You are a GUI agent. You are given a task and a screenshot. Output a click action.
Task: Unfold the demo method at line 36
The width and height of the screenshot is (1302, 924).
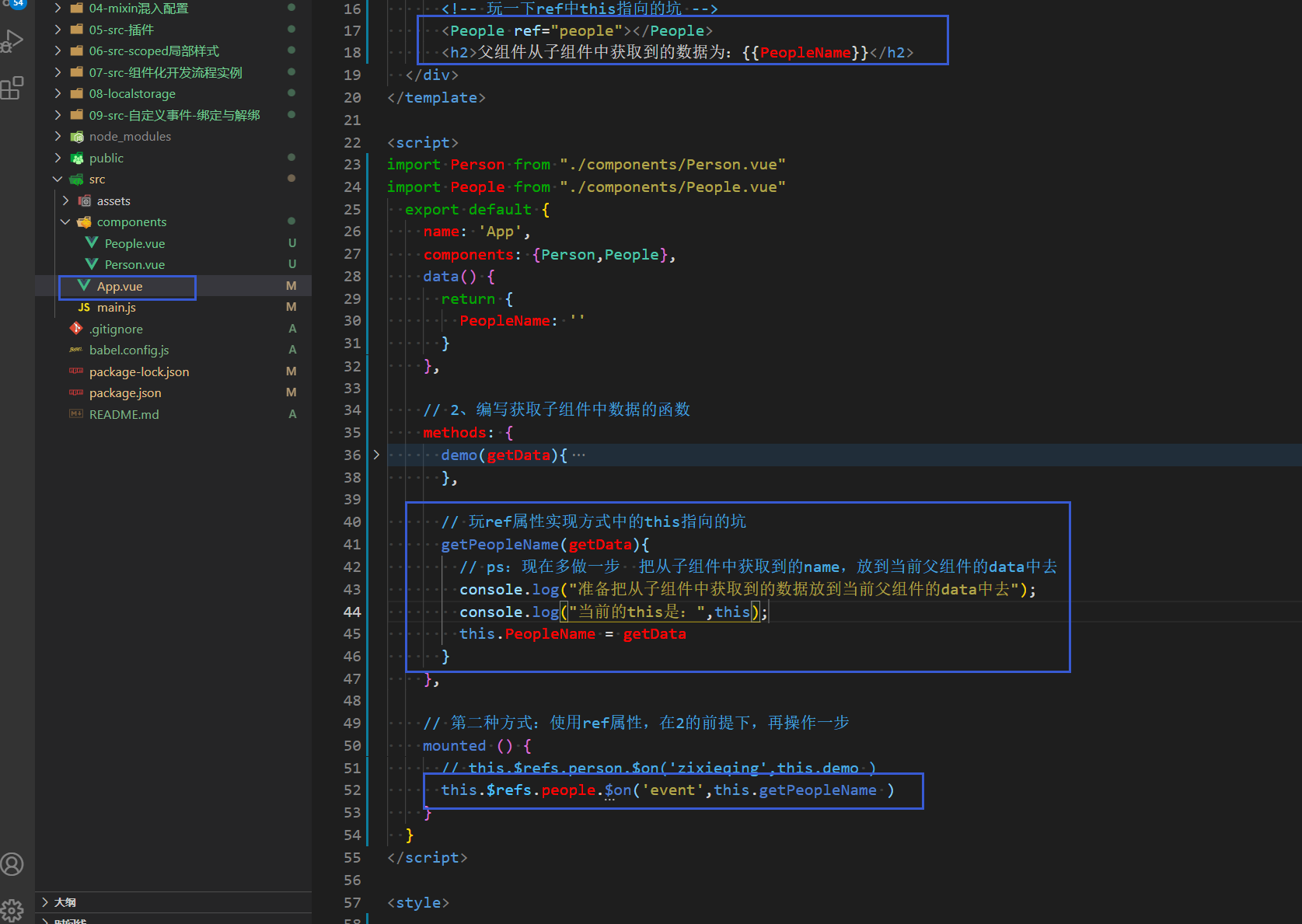click(376, 455)
